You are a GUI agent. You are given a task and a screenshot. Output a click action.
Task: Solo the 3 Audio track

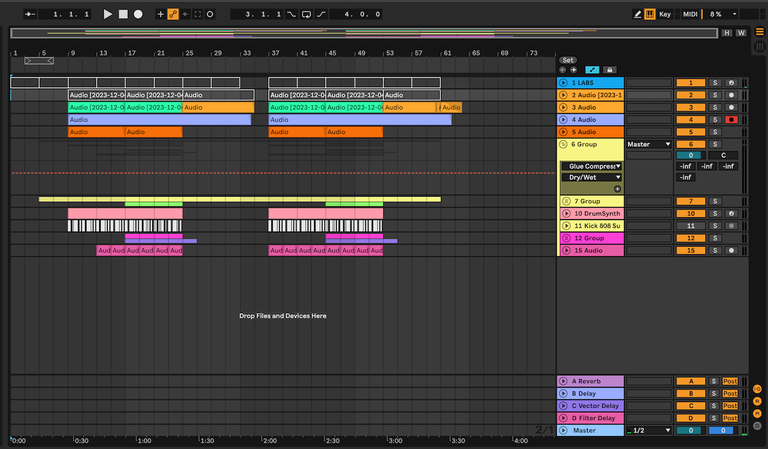point(715,107)
